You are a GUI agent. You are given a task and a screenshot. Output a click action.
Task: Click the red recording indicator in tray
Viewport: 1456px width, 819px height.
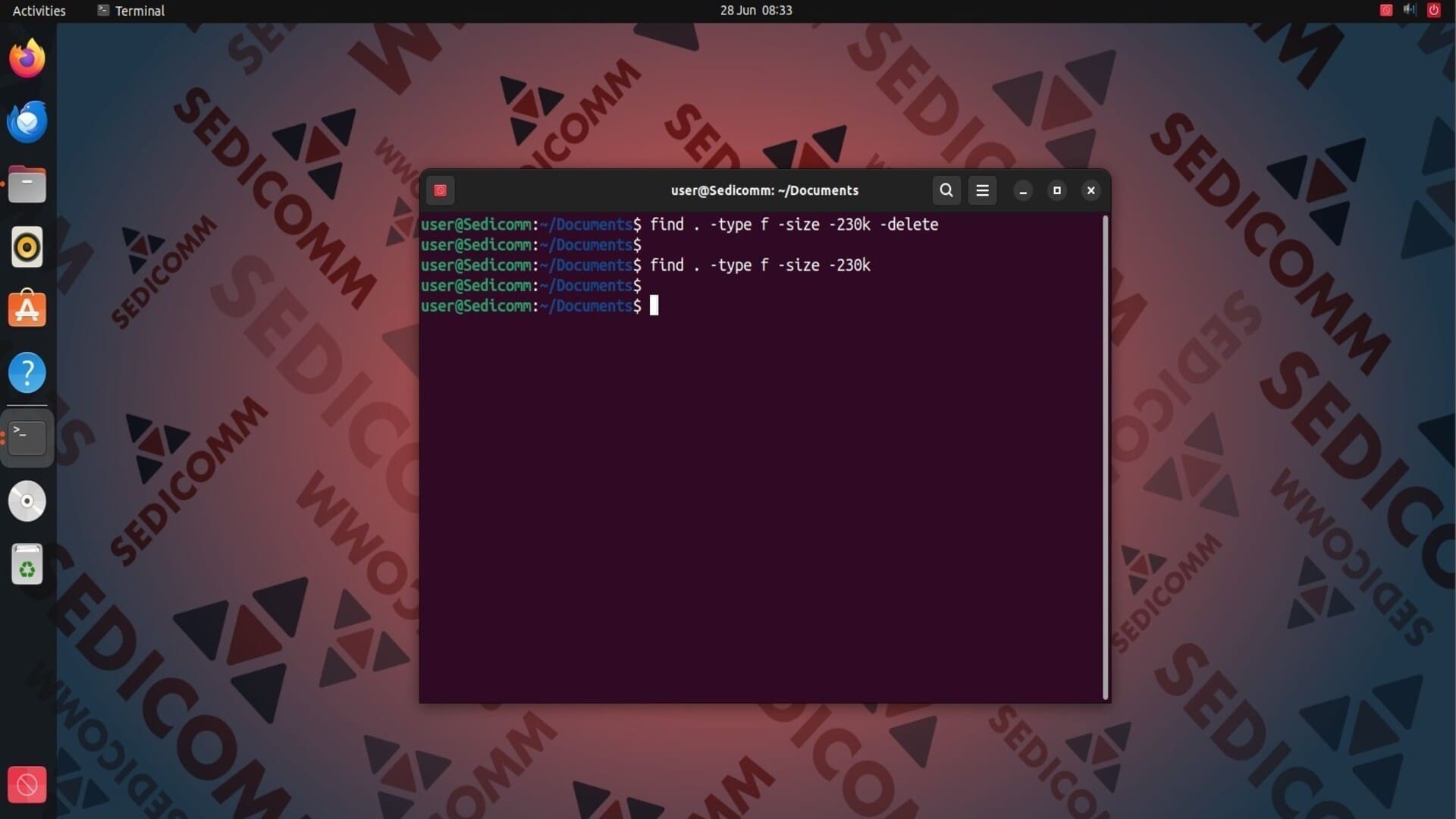coord(1386,10)
